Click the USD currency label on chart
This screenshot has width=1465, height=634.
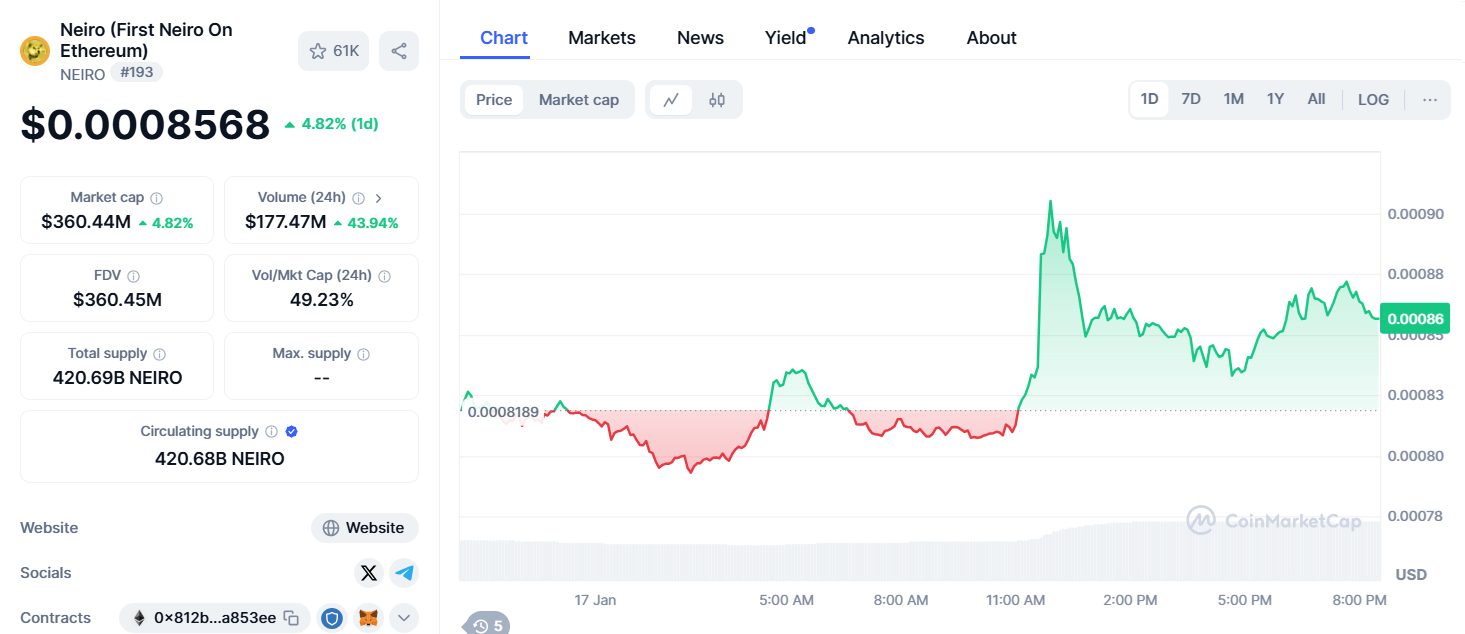(x=1411, y=574)
